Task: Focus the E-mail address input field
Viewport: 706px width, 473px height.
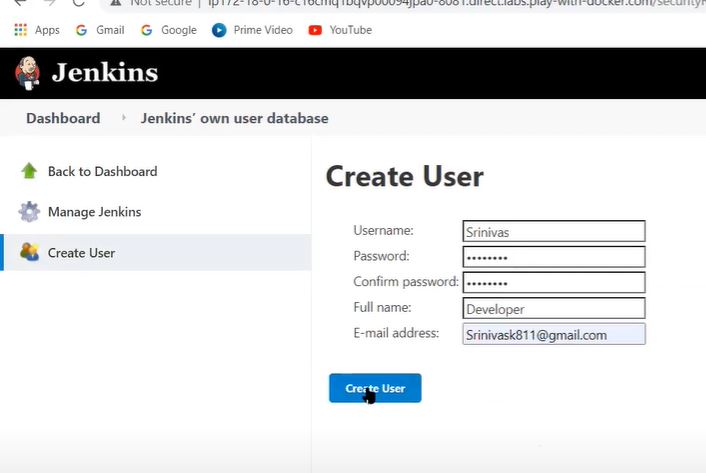Action: pyautogui.click(x=554, y=334)
